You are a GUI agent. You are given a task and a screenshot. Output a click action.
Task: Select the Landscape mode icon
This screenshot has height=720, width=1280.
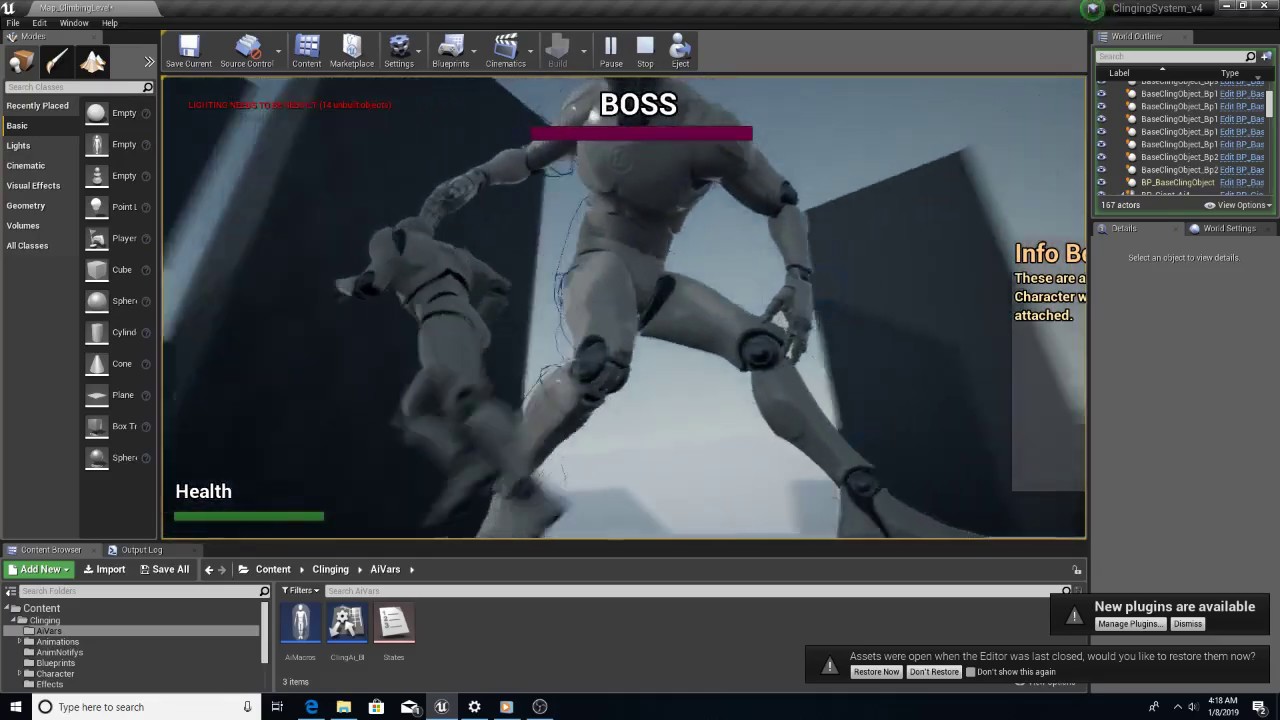(93, 62)
